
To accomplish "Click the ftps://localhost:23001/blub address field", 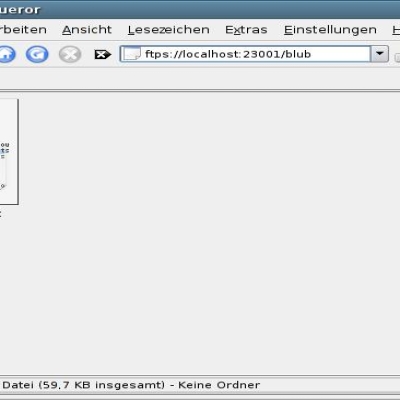I will [245, 54].
